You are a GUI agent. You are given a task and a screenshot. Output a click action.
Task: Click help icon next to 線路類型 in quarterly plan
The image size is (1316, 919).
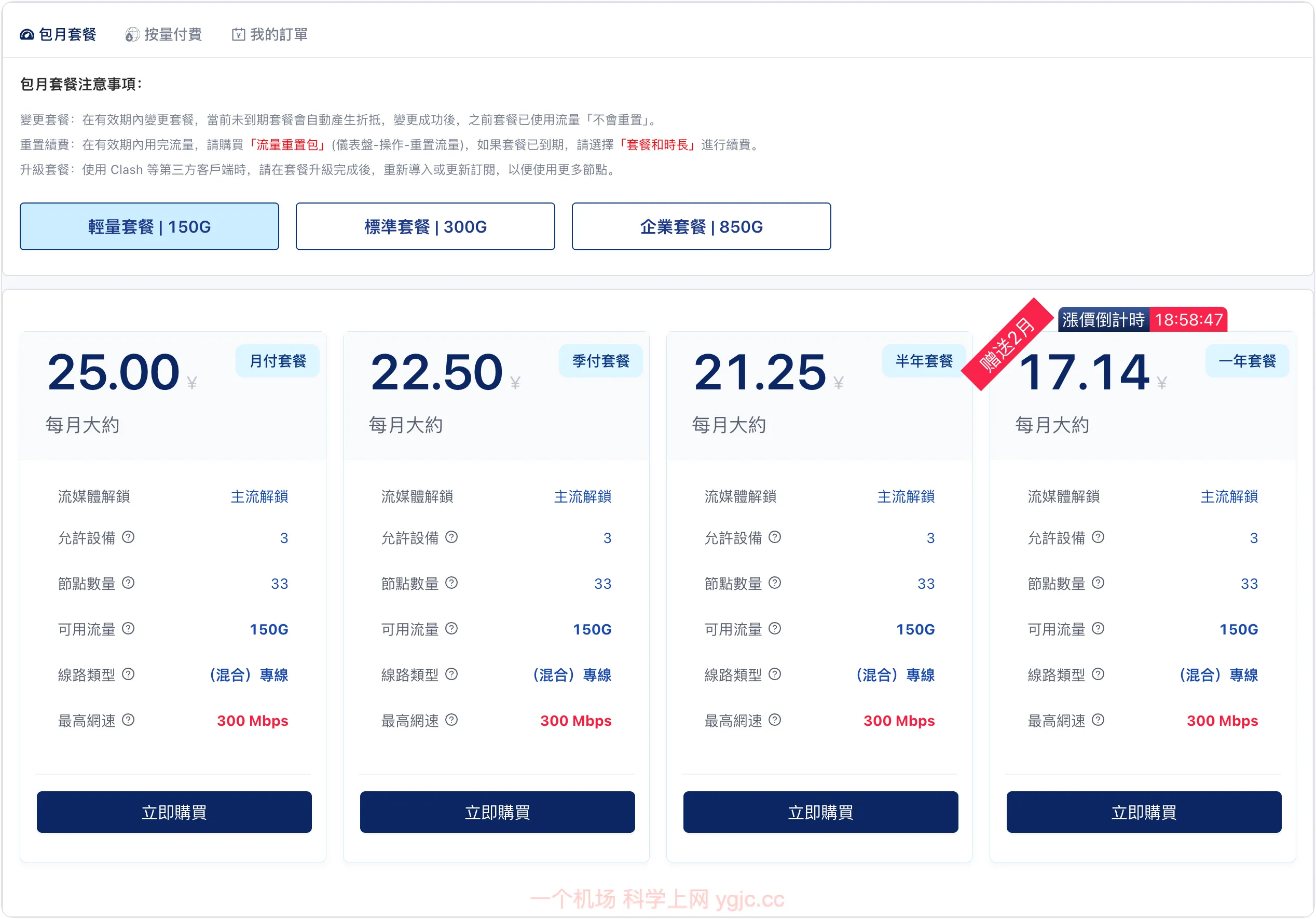tap(451, 674)
